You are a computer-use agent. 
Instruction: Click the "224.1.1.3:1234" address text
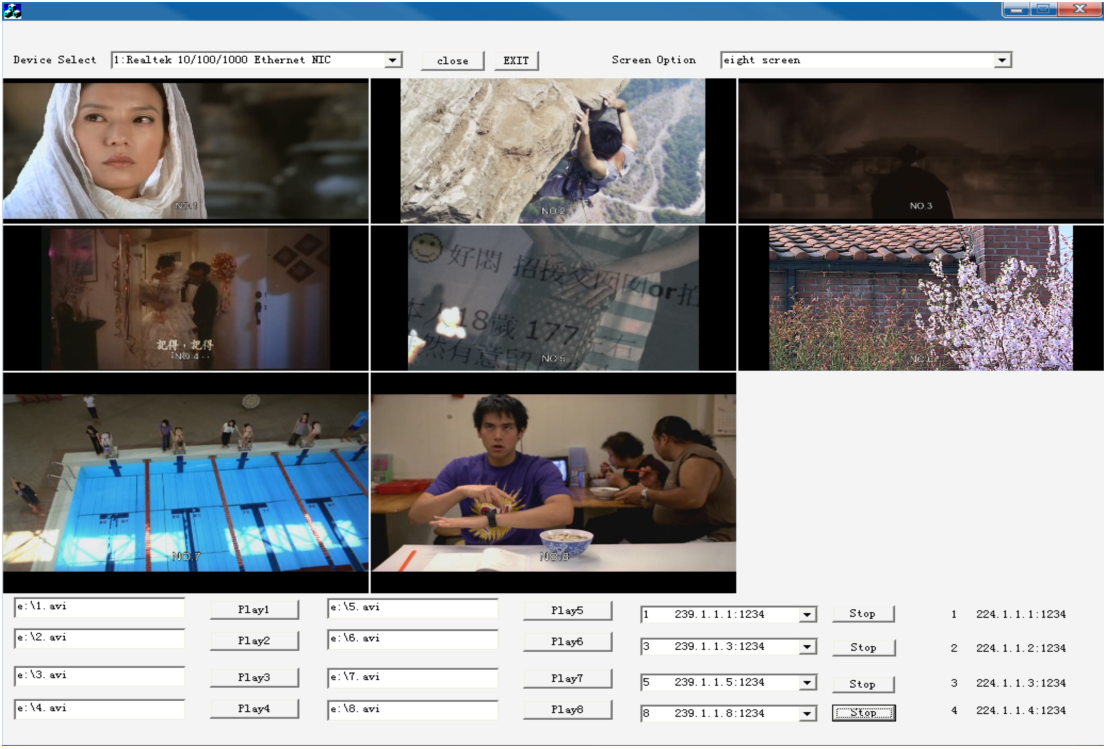(x=1021, y=683)
